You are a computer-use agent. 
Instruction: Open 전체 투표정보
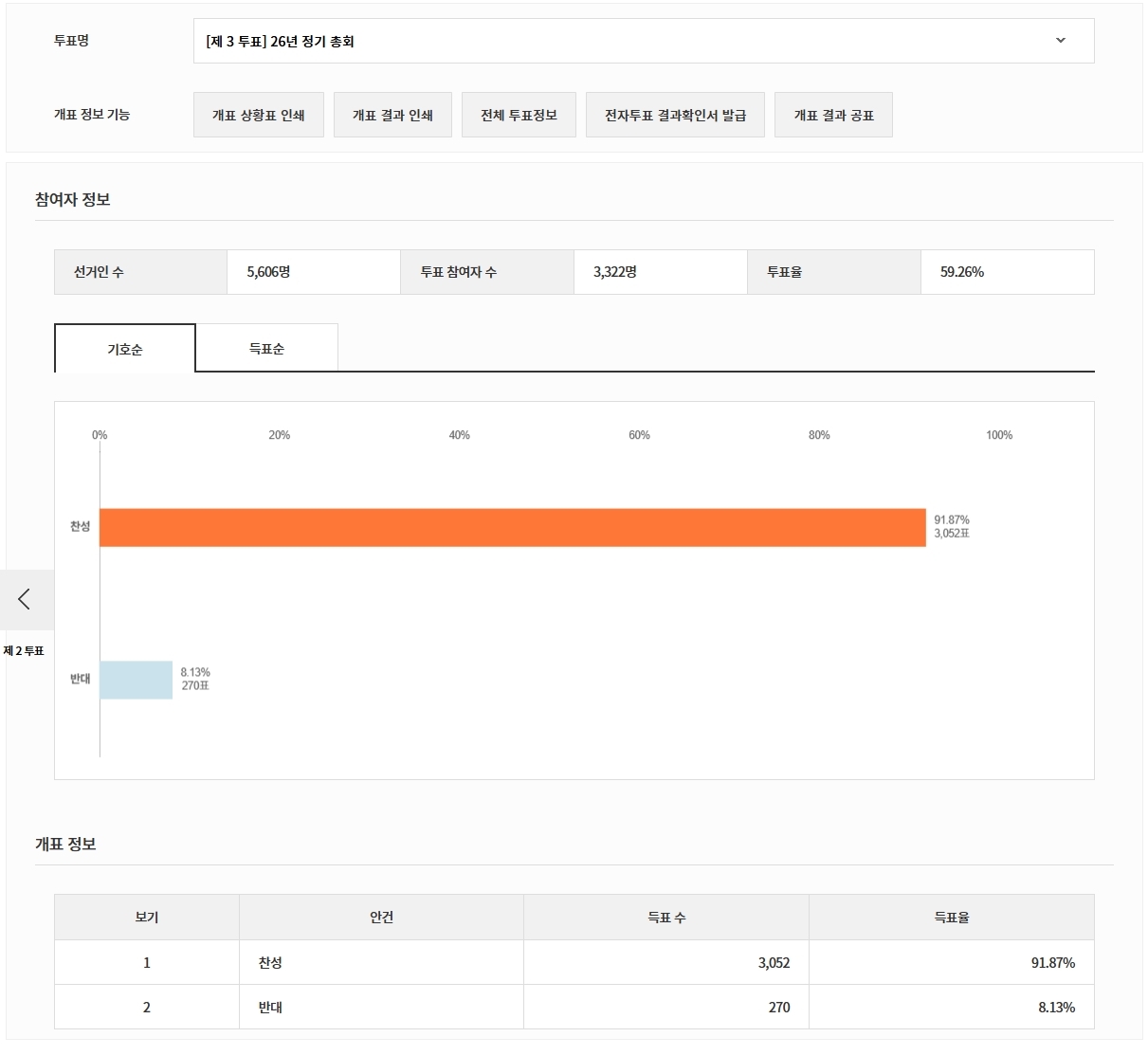pos(519,115)
